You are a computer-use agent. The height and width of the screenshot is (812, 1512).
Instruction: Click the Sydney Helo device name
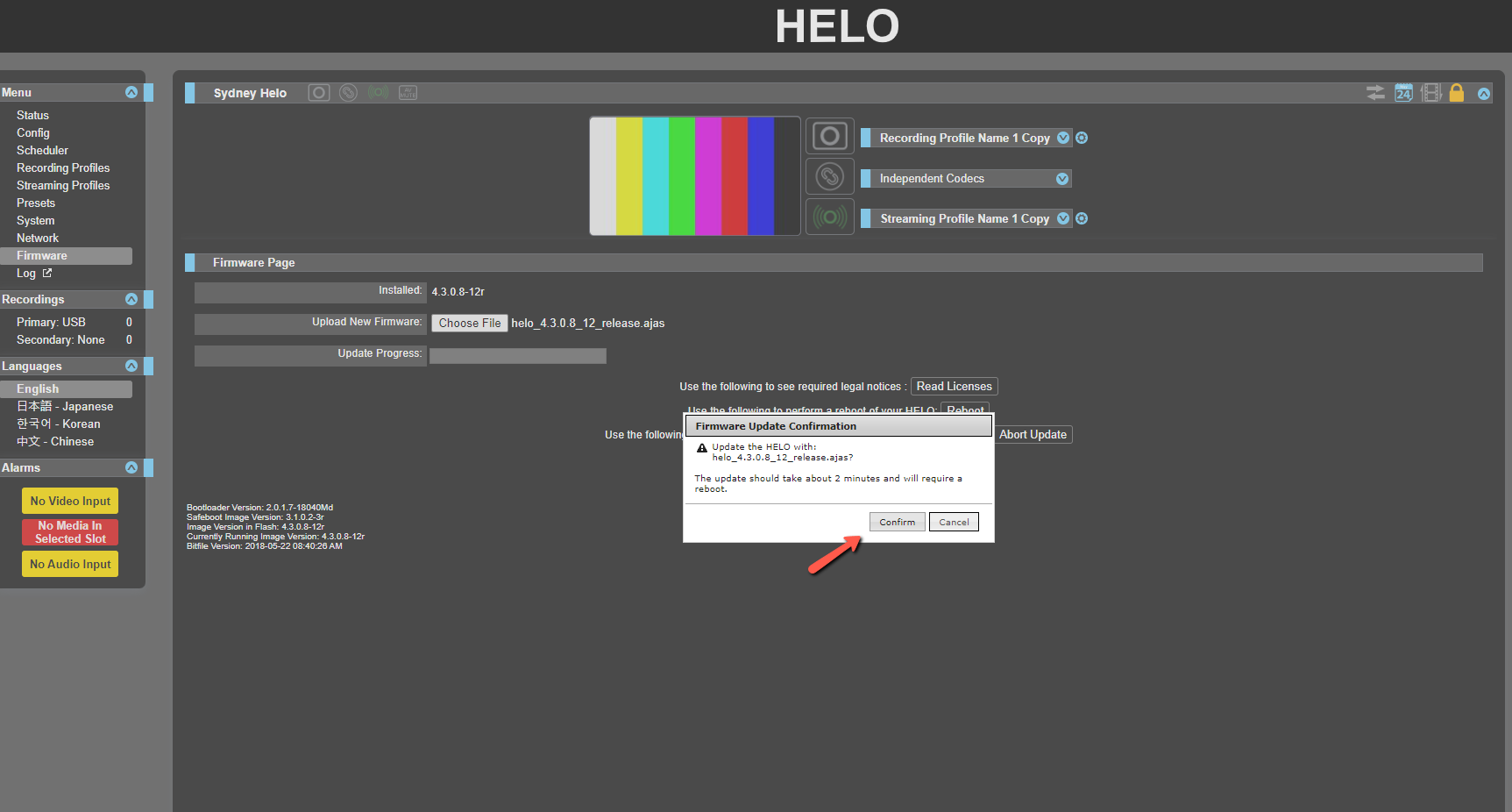[250, 93]
